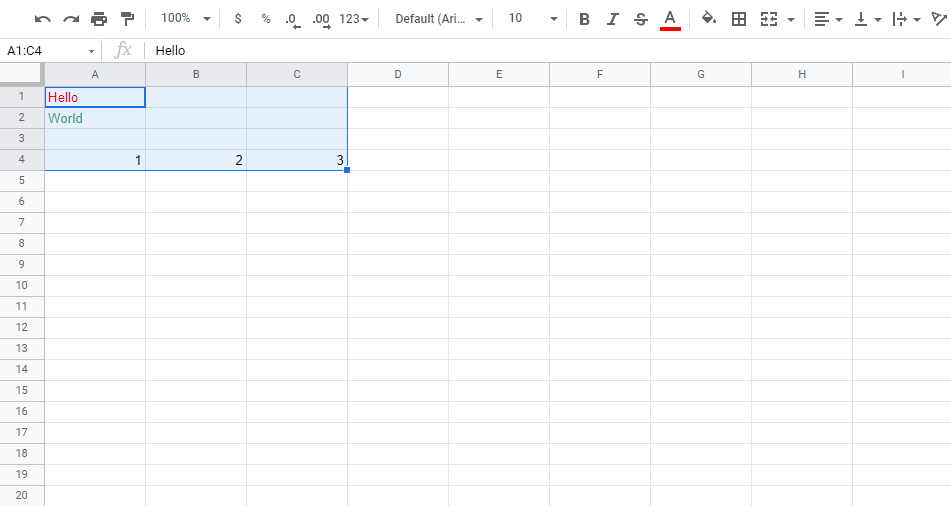This screenshot has height=506, width=951.
Task: Open the 100% zoom dropdown
Action: click(x=185, y=19)
